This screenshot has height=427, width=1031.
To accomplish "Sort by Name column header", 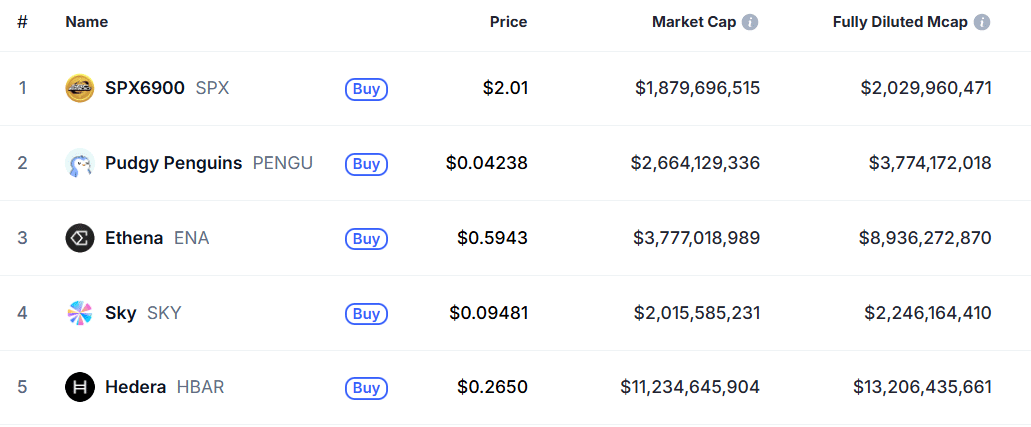I will [87, 22].
